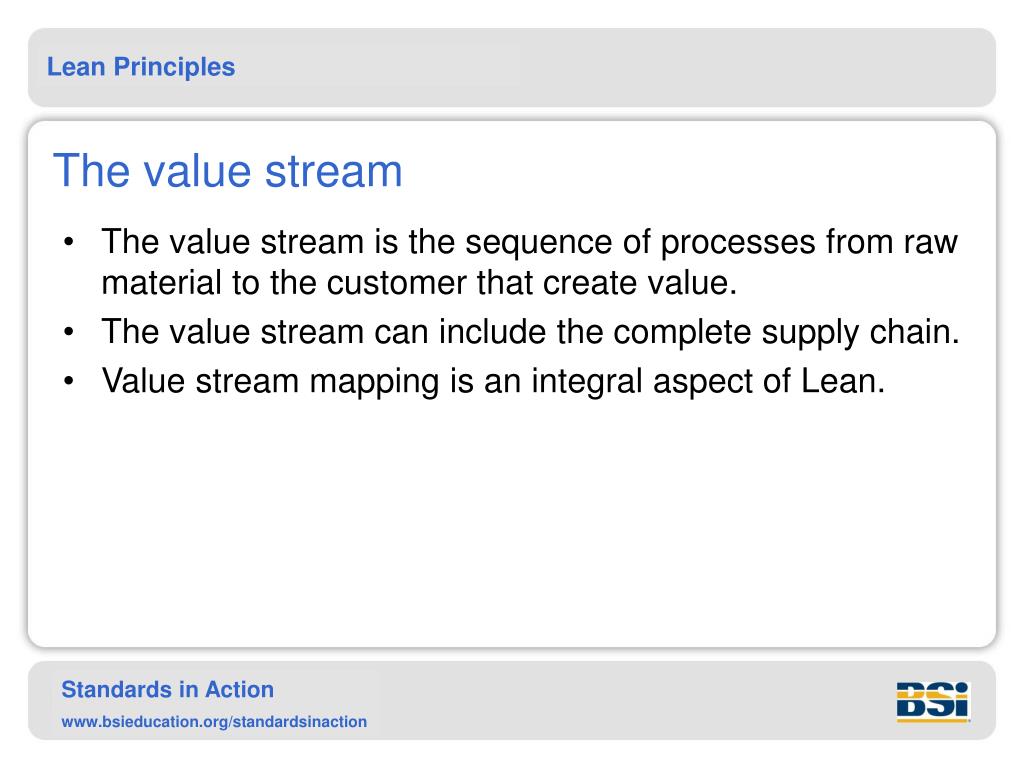Click the BSI logo
The height and width of the screenshot is (768, 1024).
(x=933, y=702)
